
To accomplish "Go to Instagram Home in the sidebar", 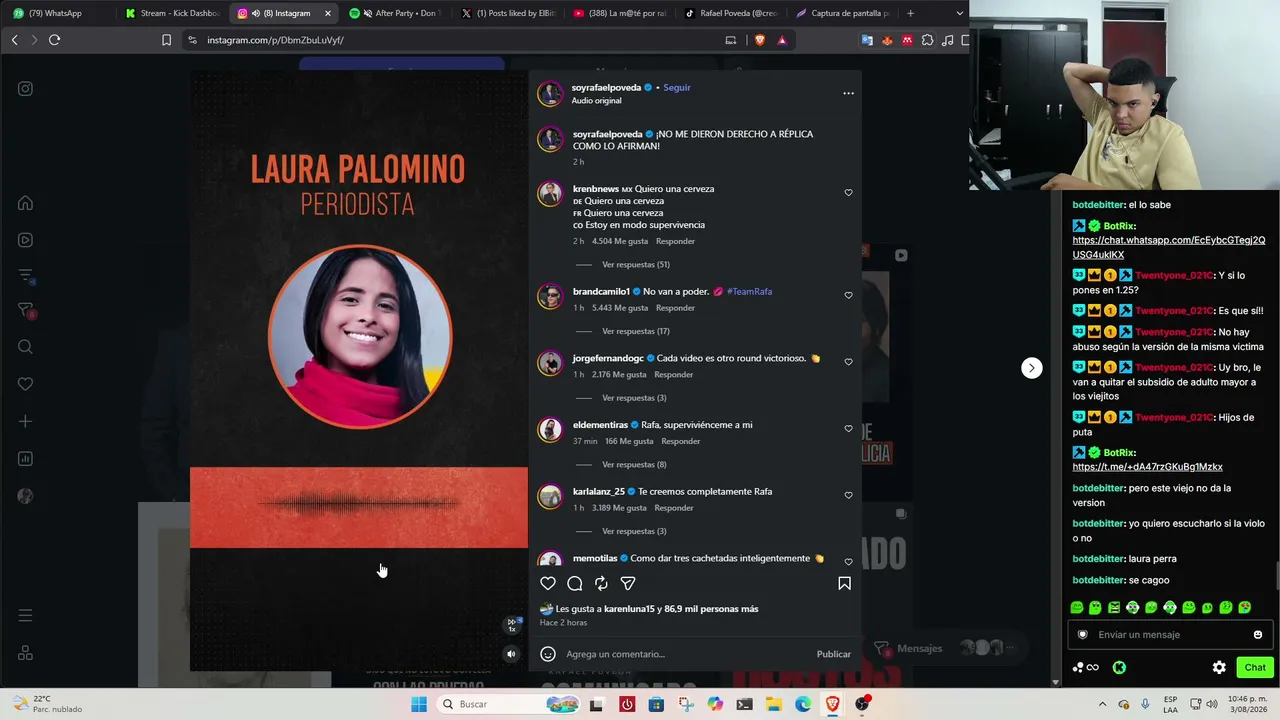I will click(x=26, y=203).
